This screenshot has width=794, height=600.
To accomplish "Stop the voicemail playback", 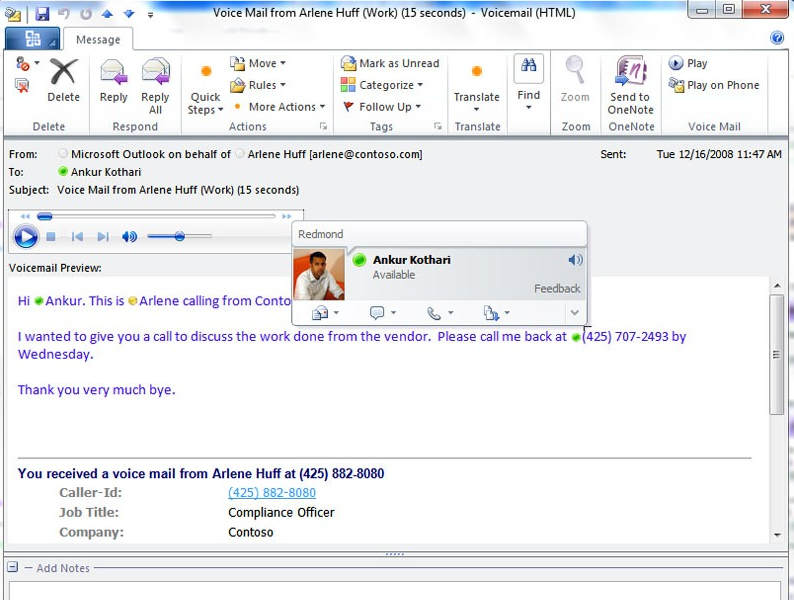I will pos(51,236).
